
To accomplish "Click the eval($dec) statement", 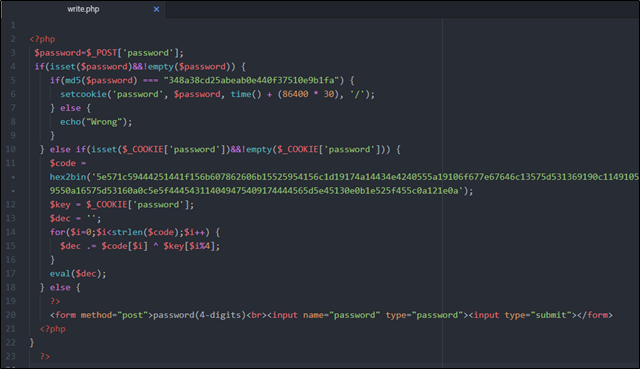I will click(78, 273).
